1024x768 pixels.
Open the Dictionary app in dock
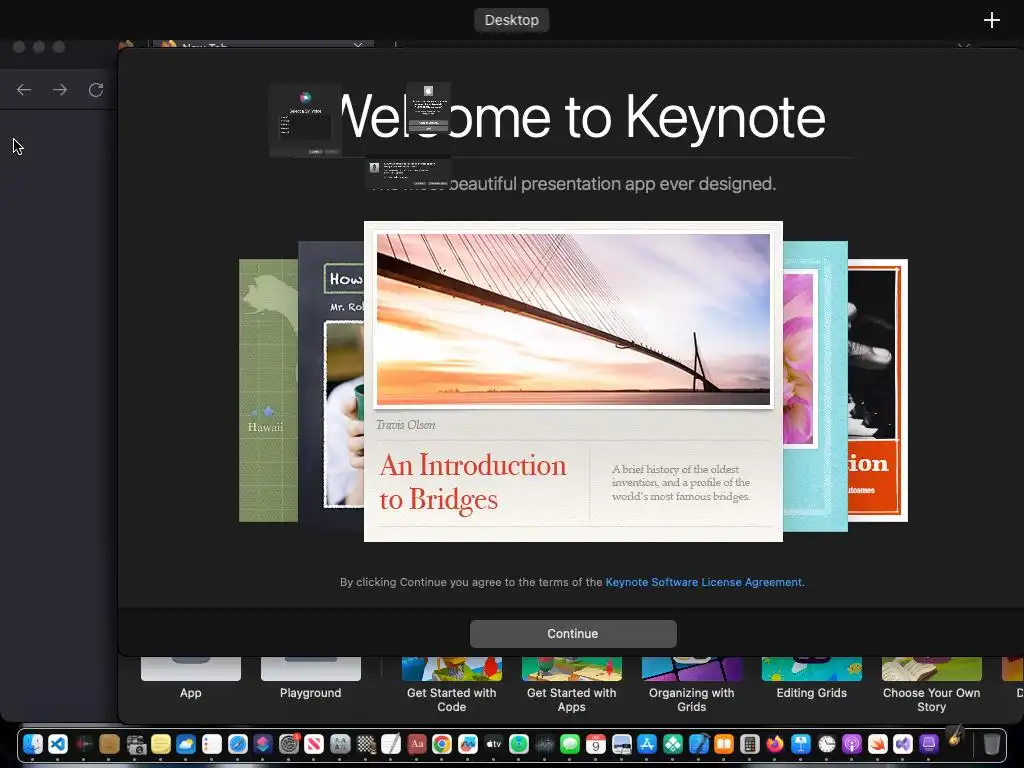417,744
